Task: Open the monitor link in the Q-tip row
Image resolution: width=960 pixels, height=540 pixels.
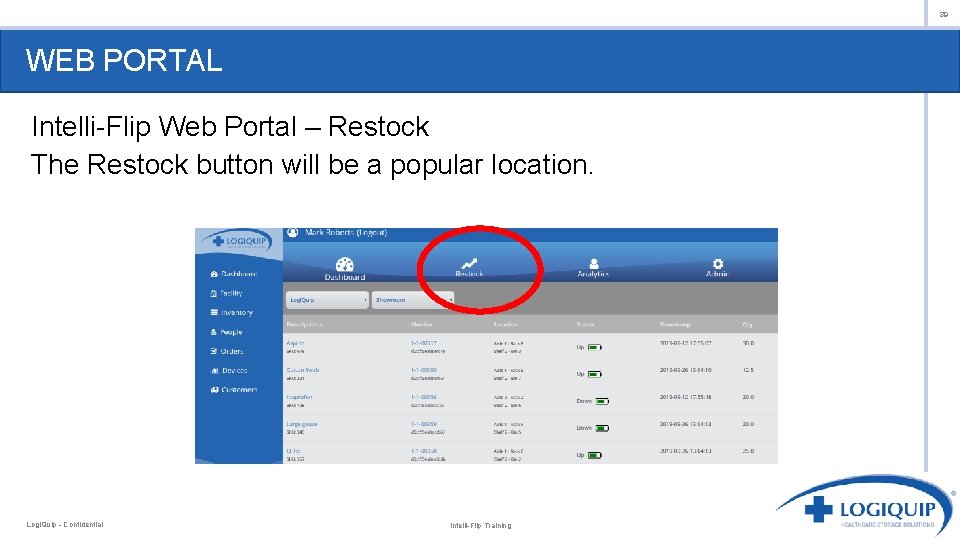Action: point(424,451)
